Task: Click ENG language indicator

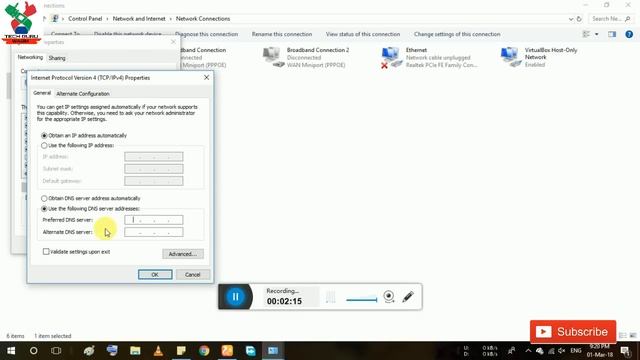Action: coord(576,351)
